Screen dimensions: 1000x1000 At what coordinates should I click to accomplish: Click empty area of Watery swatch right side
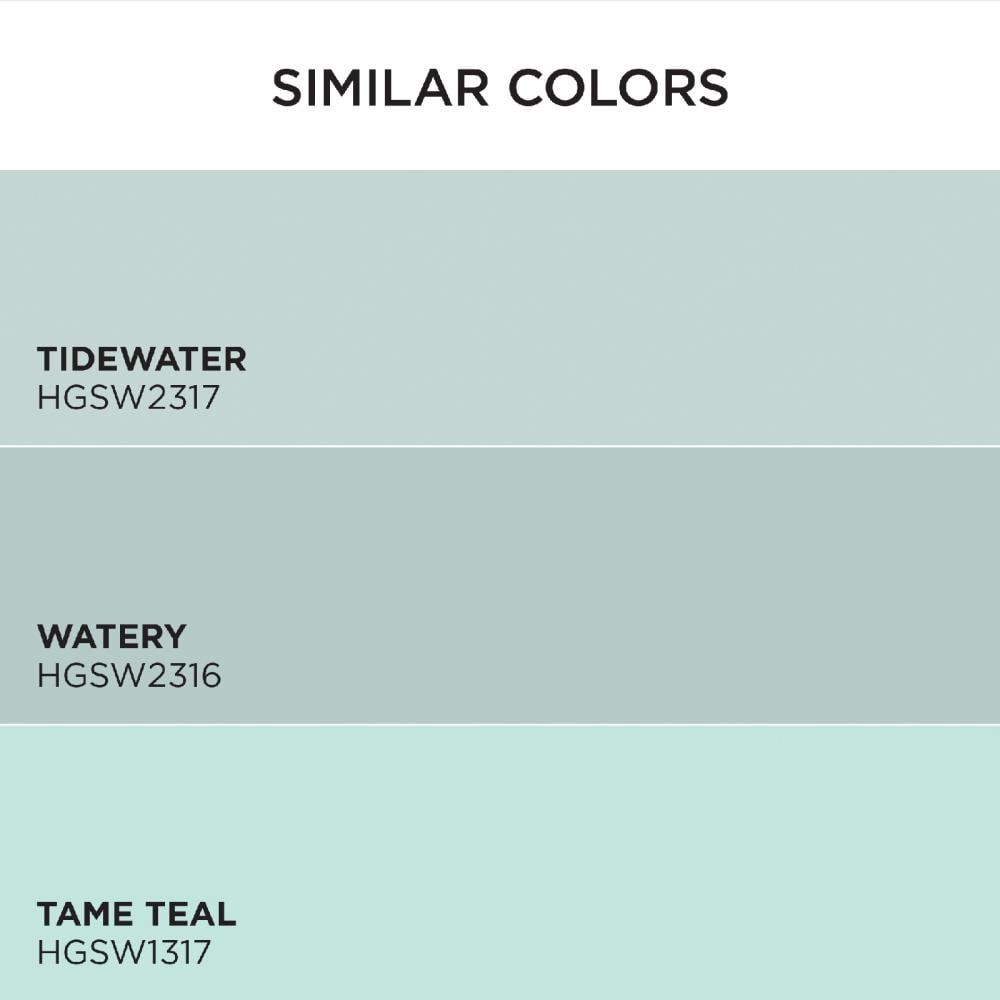point(702,585)
